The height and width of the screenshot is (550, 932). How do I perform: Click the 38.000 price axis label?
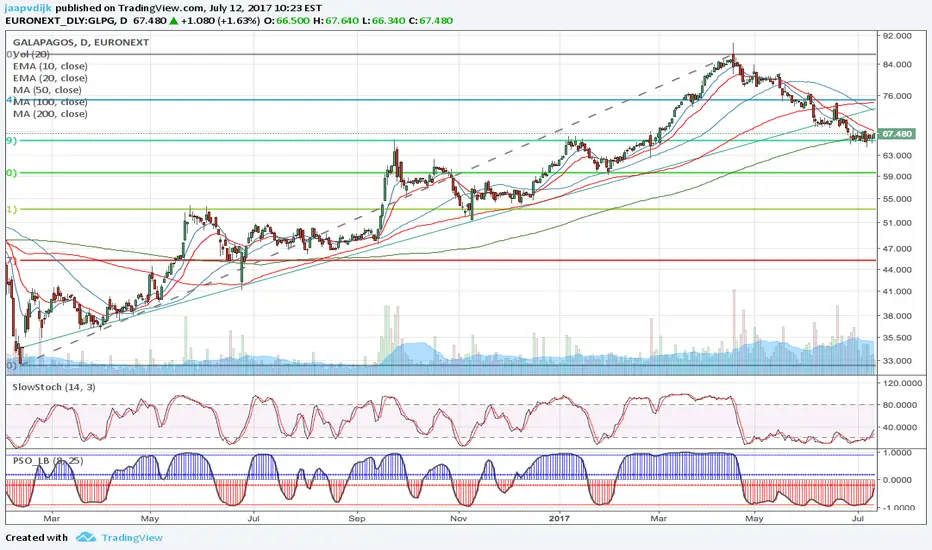[897, 316]
